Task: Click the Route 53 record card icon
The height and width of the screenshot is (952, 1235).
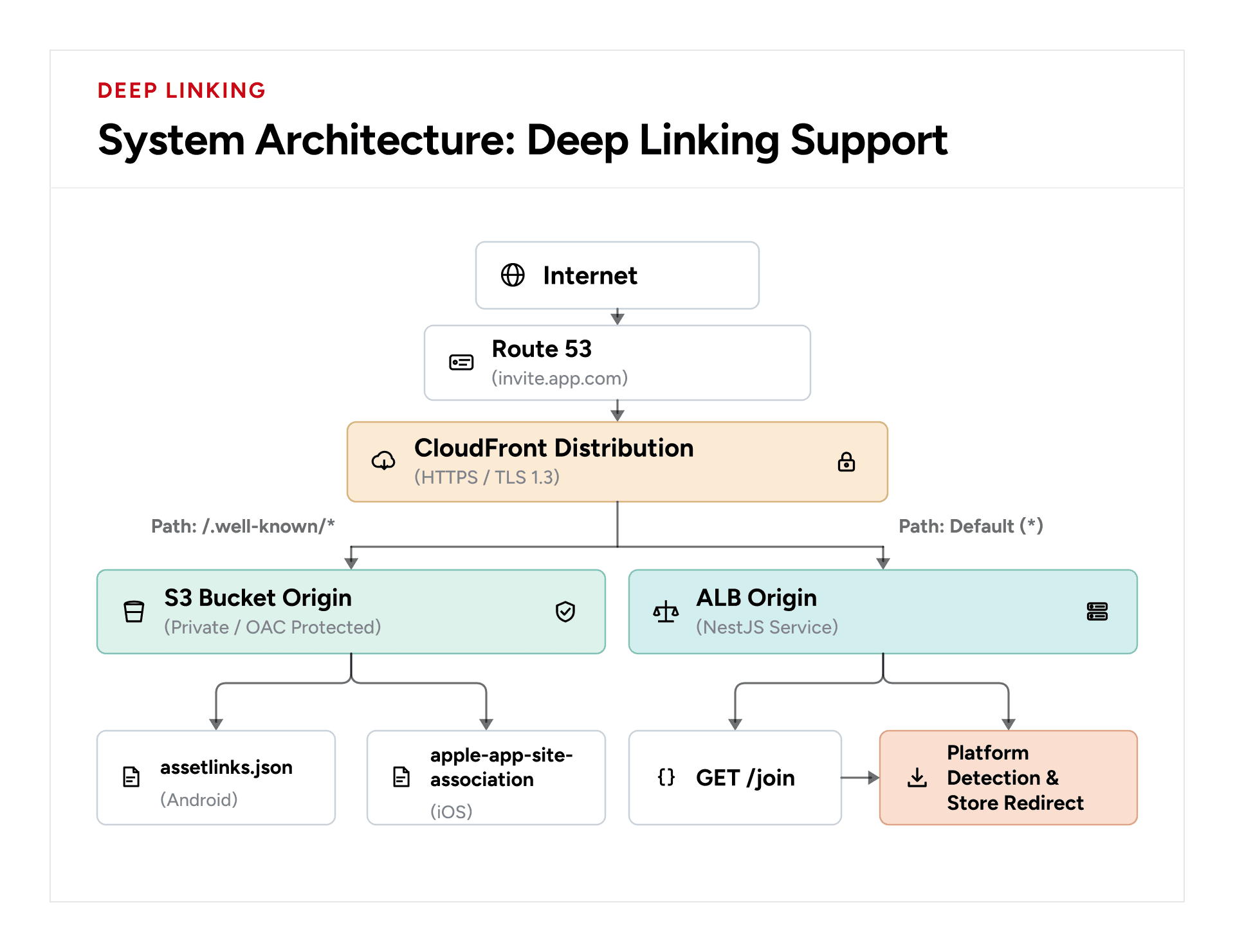Action: 461,363
